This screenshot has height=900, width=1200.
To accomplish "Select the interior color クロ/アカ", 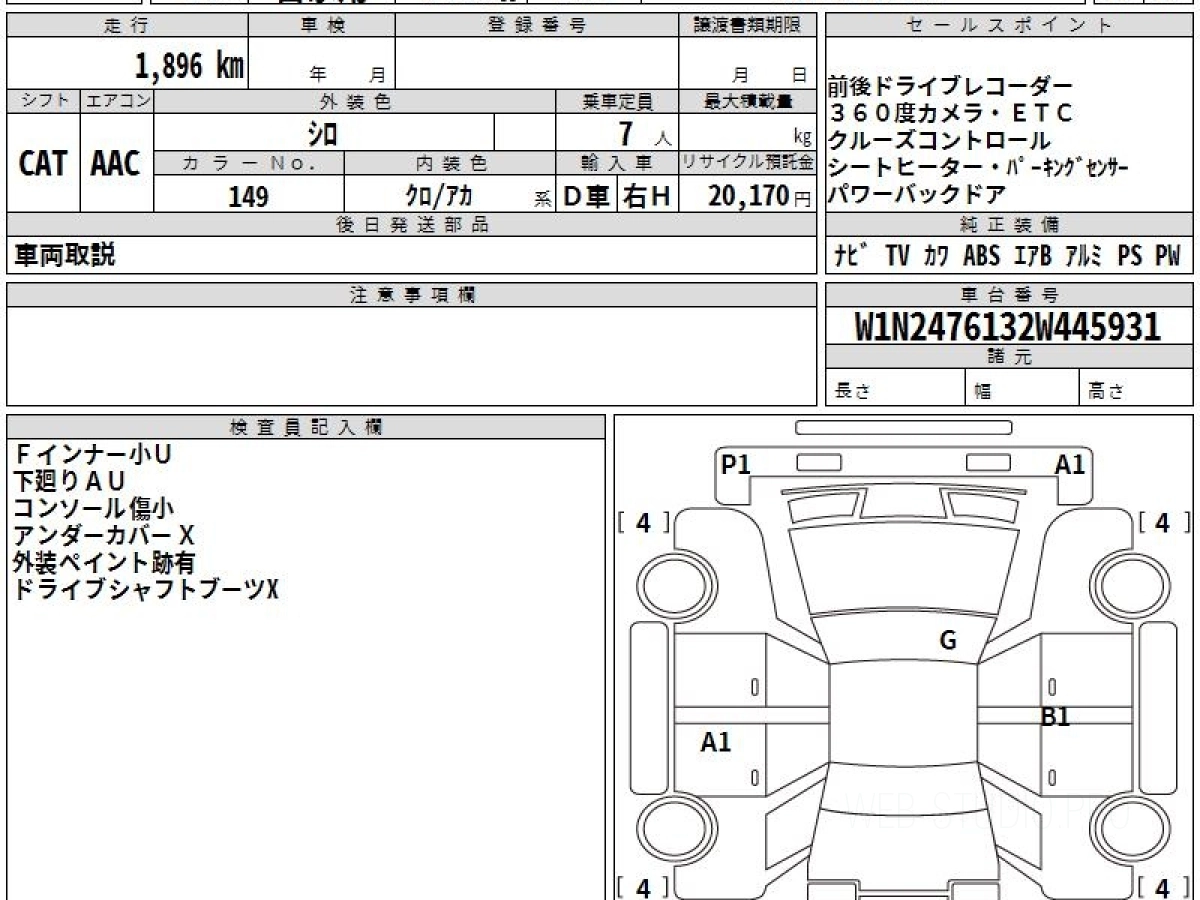I will tap(439, 196).
